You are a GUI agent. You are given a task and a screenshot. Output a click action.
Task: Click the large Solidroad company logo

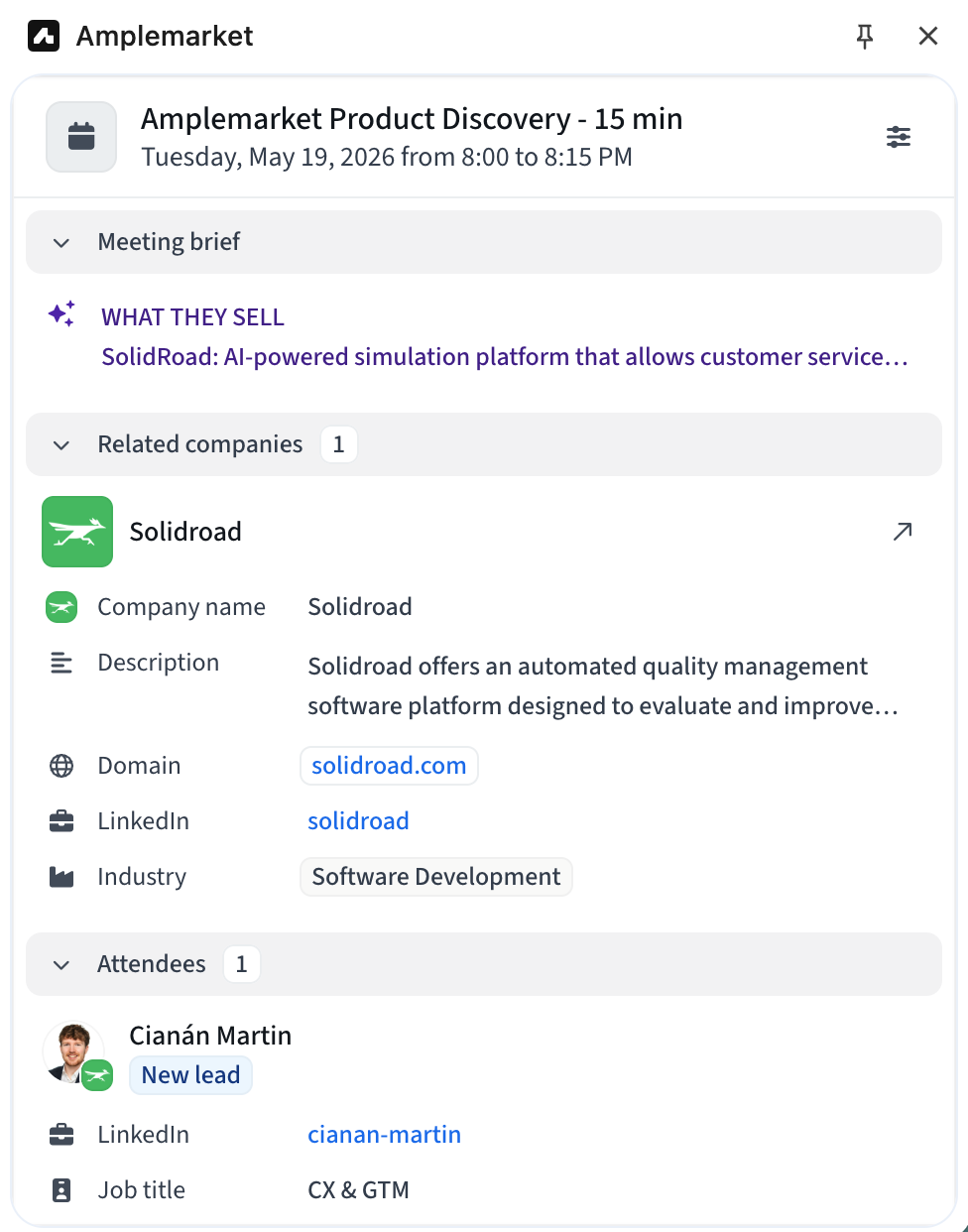click(77, 532)
